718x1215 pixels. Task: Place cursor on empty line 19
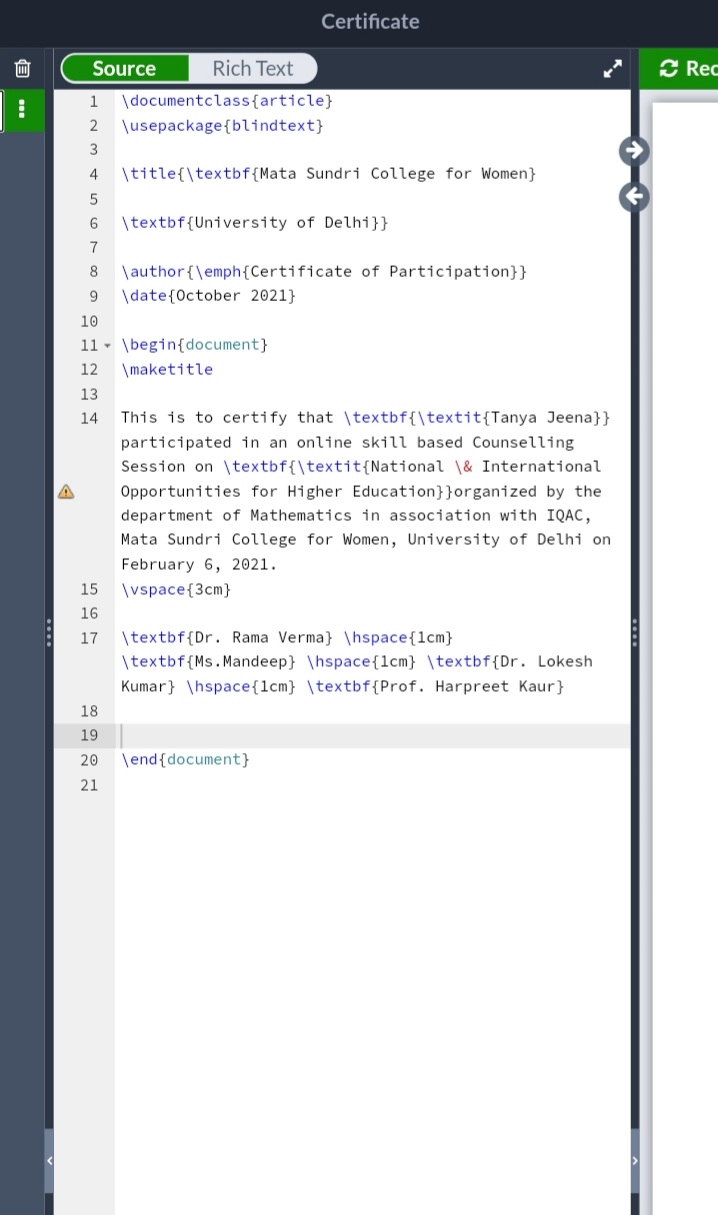(372, 736)
